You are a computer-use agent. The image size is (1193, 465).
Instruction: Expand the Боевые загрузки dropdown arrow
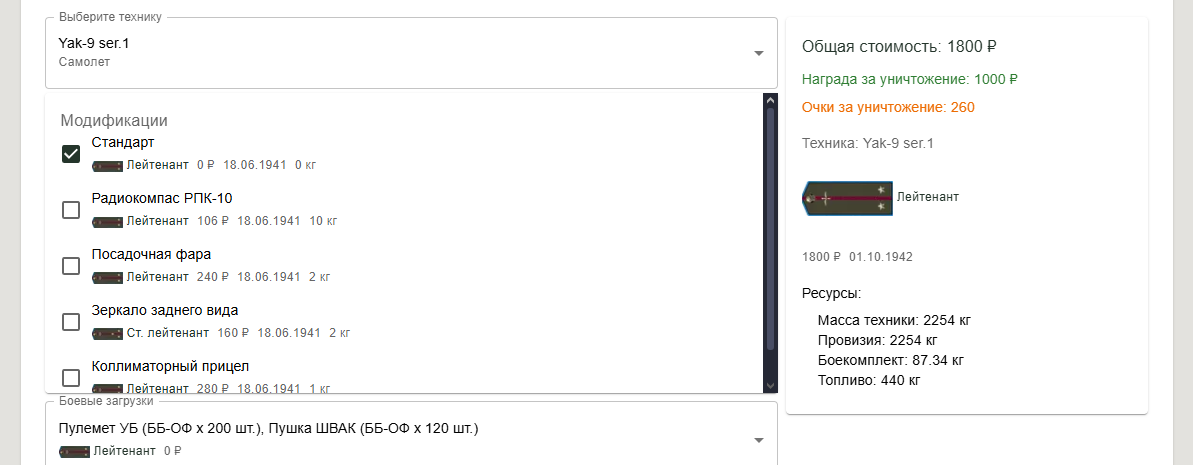tap(758, 440)
